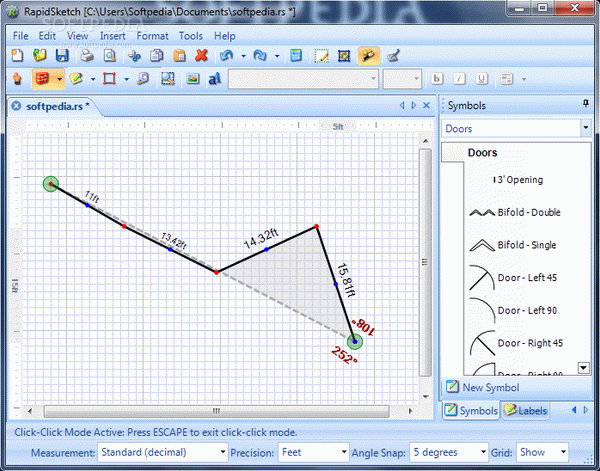Switch to the Symbols bottom tab

[x=471, y=411]
